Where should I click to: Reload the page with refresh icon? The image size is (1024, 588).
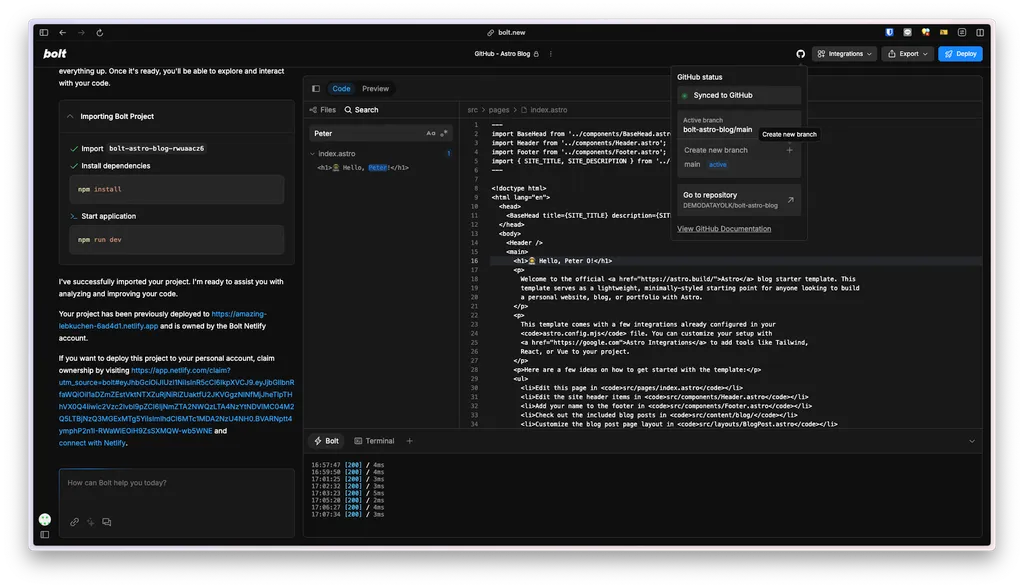[100, 33]
